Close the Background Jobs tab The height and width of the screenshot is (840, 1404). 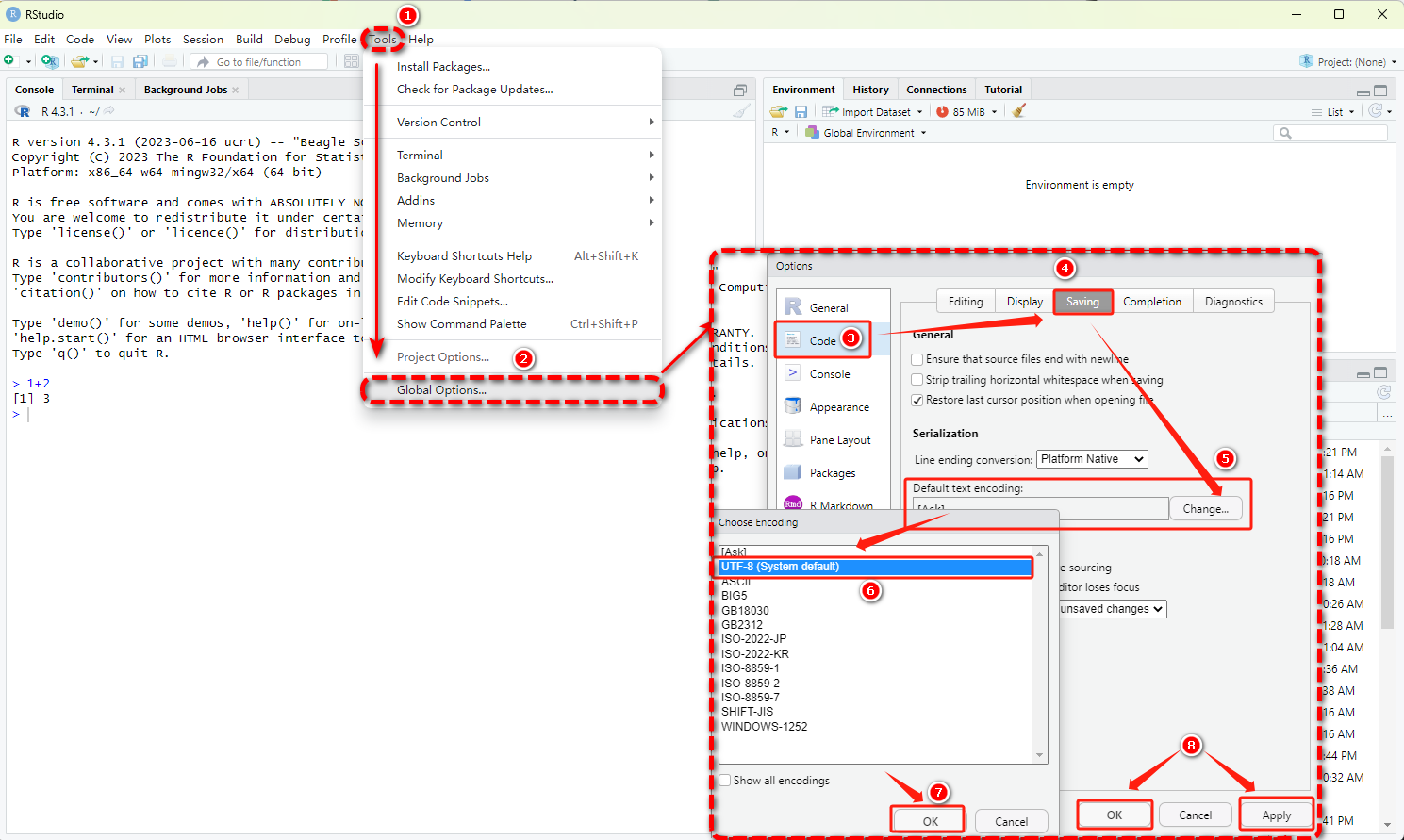236,90
